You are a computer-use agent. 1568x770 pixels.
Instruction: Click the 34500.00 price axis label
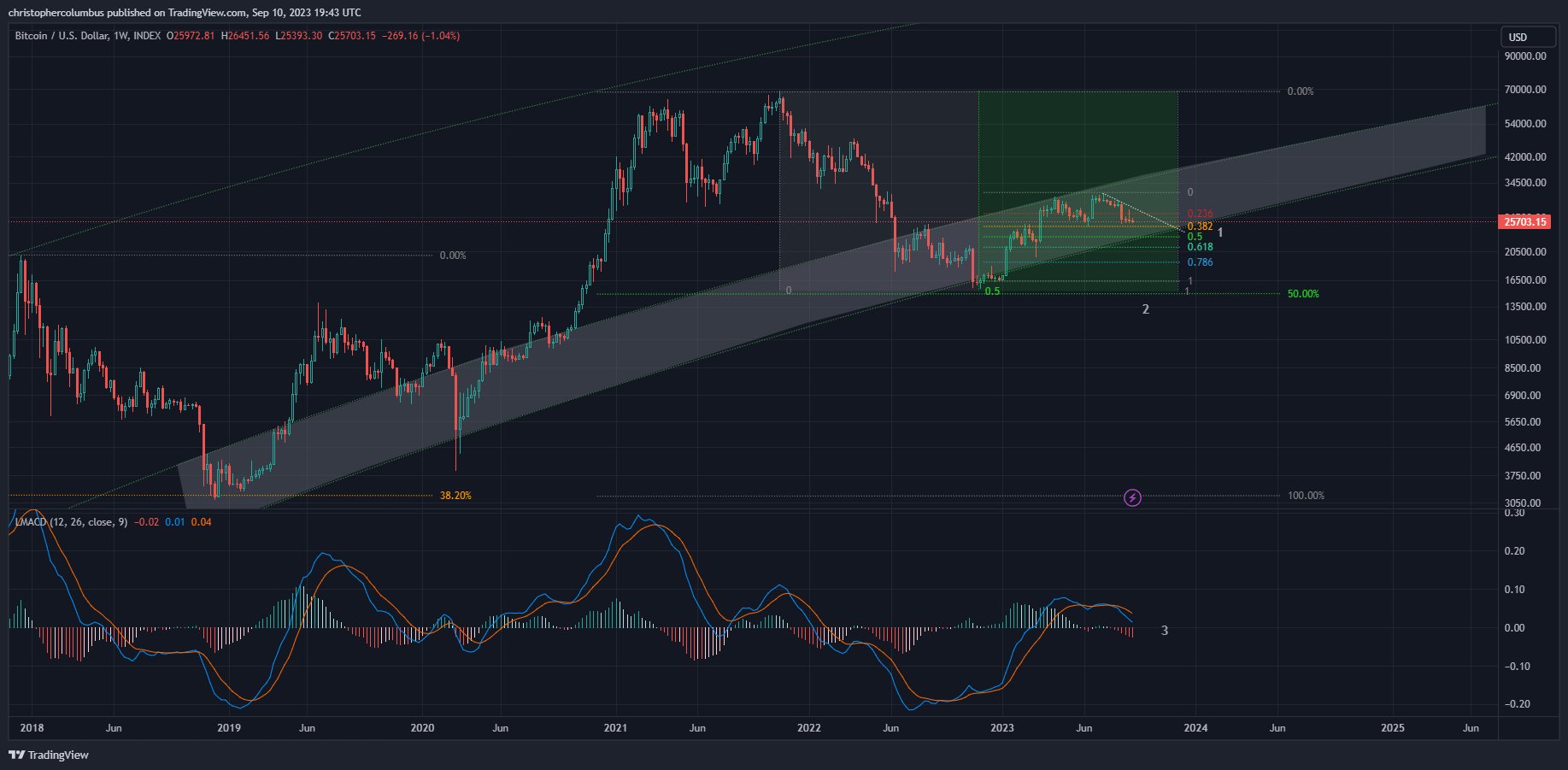pos(1525,183)
